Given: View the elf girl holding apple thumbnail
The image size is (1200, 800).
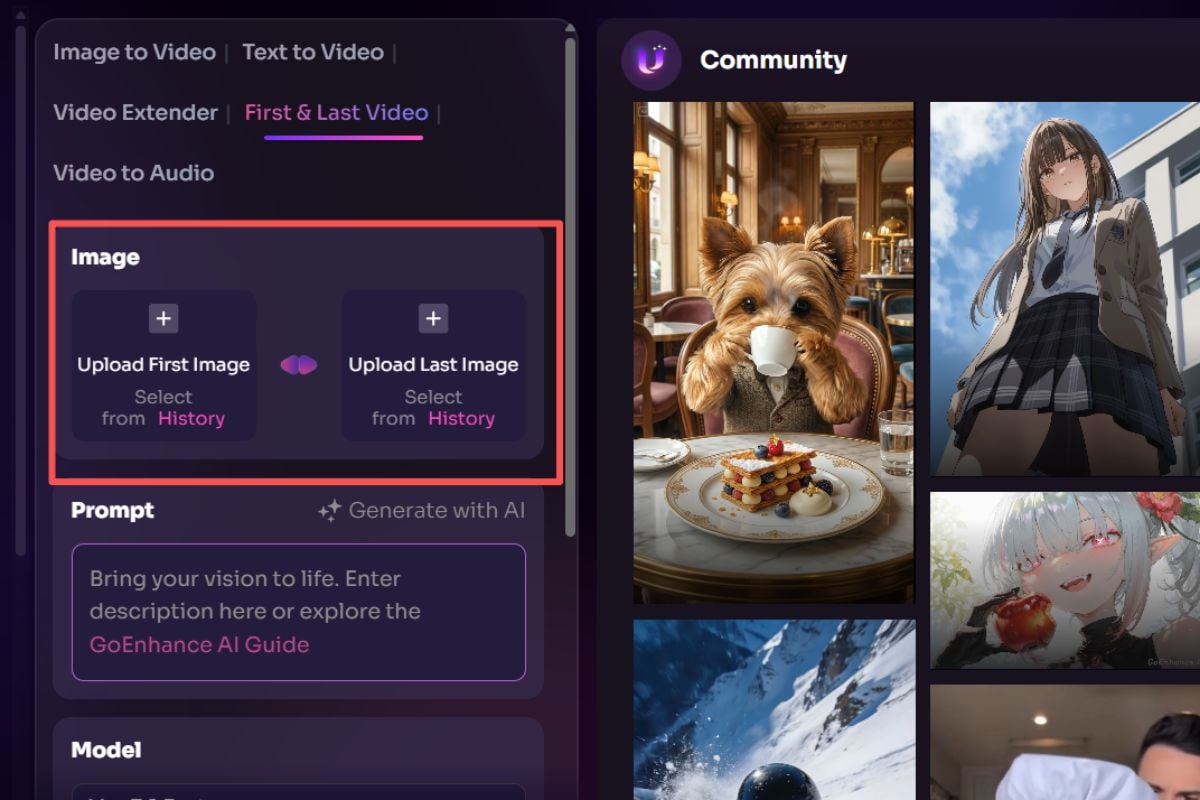Looking at the screenshot, I should 1064,580.
